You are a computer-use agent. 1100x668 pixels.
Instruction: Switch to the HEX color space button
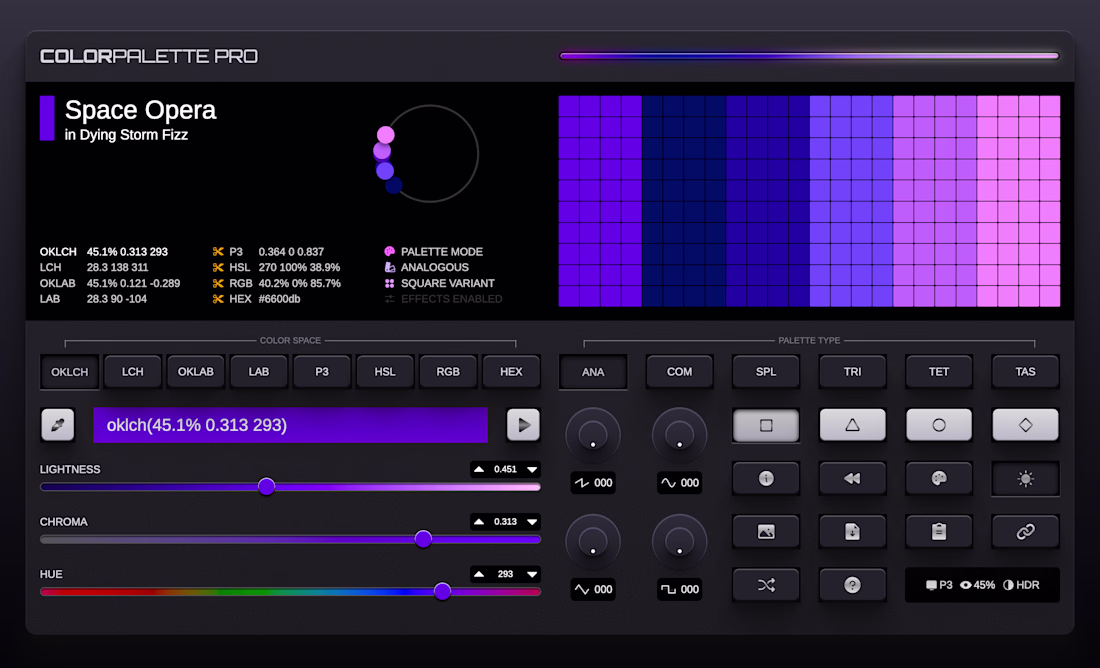(511, 372)
